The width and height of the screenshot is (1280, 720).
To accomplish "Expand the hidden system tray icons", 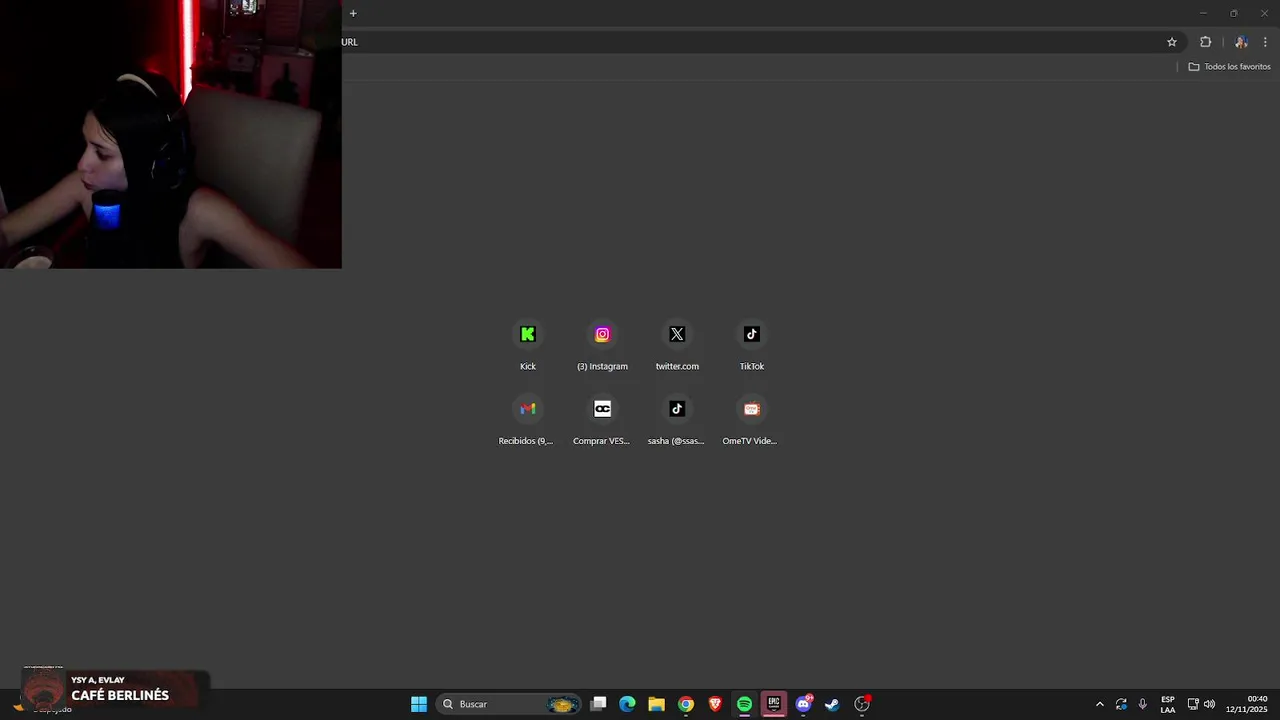I will (1100, 704).
